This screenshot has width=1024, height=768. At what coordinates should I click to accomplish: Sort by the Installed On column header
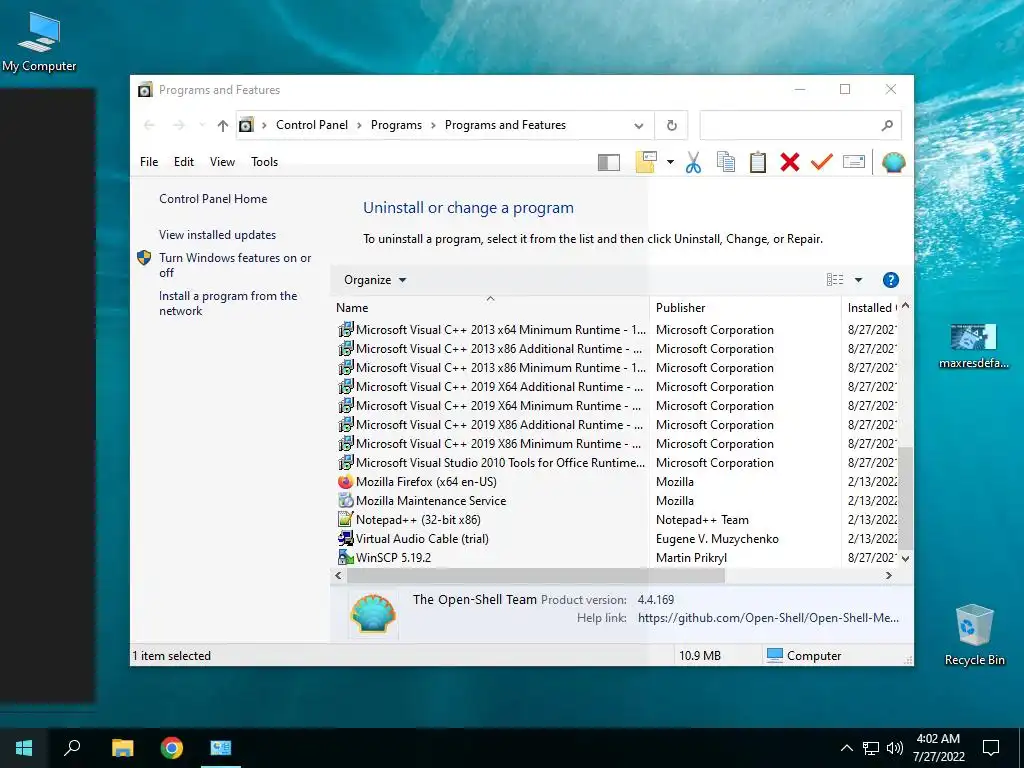coord(871,308)
